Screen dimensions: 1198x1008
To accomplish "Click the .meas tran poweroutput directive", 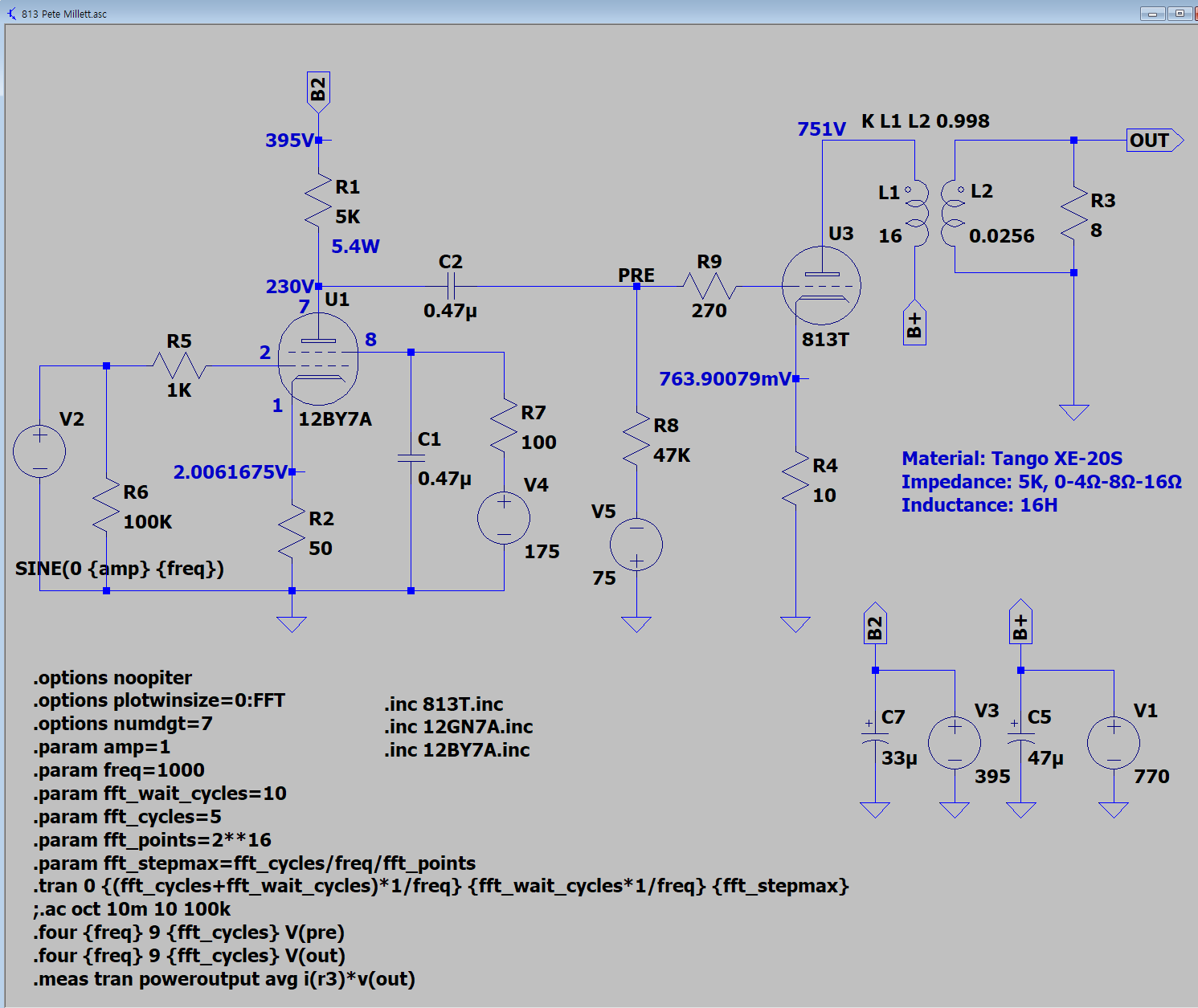I will click(224, 979).
